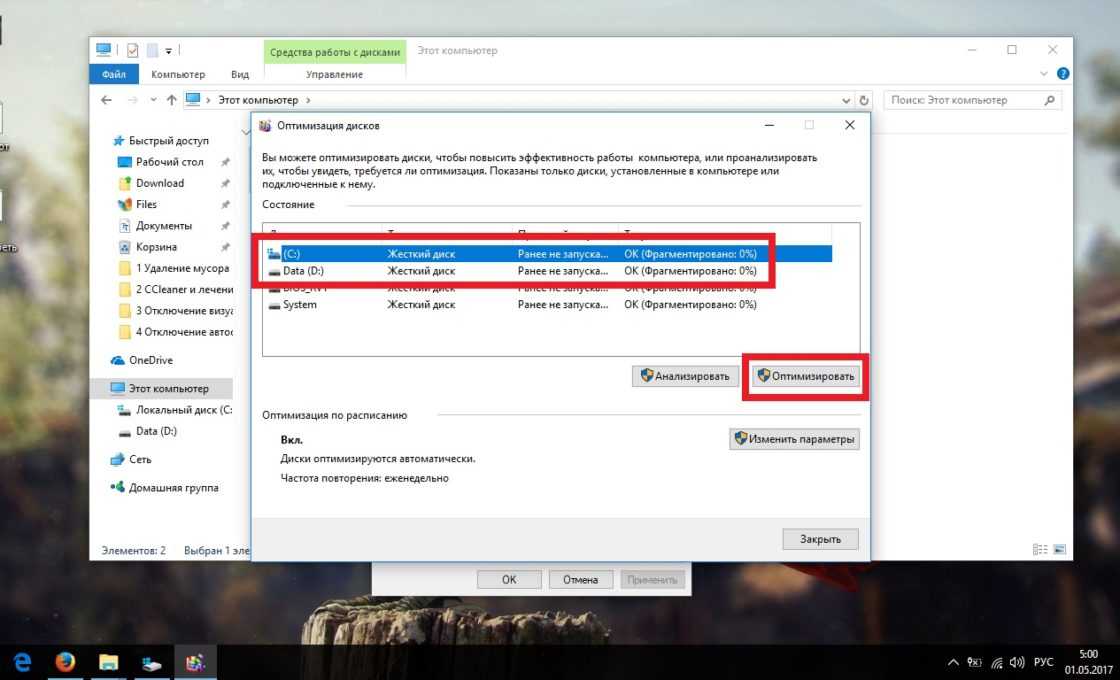Open Edge browser from taskbar
The image size is (1120, 680).
click(x=22, y=662)
